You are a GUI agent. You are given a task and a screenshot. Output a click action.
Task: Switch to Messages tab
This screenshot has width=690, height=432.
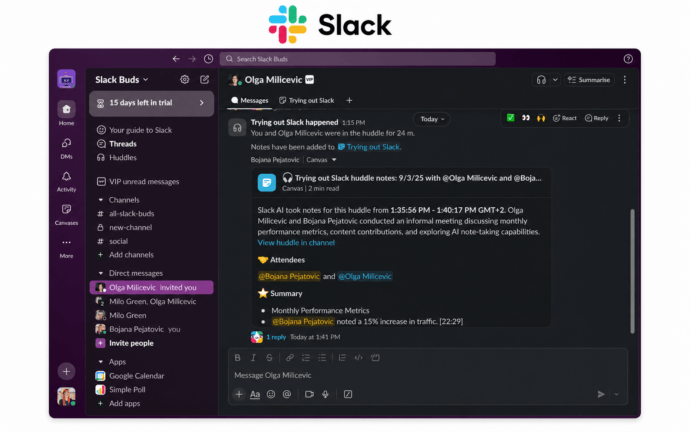point(250,100)
